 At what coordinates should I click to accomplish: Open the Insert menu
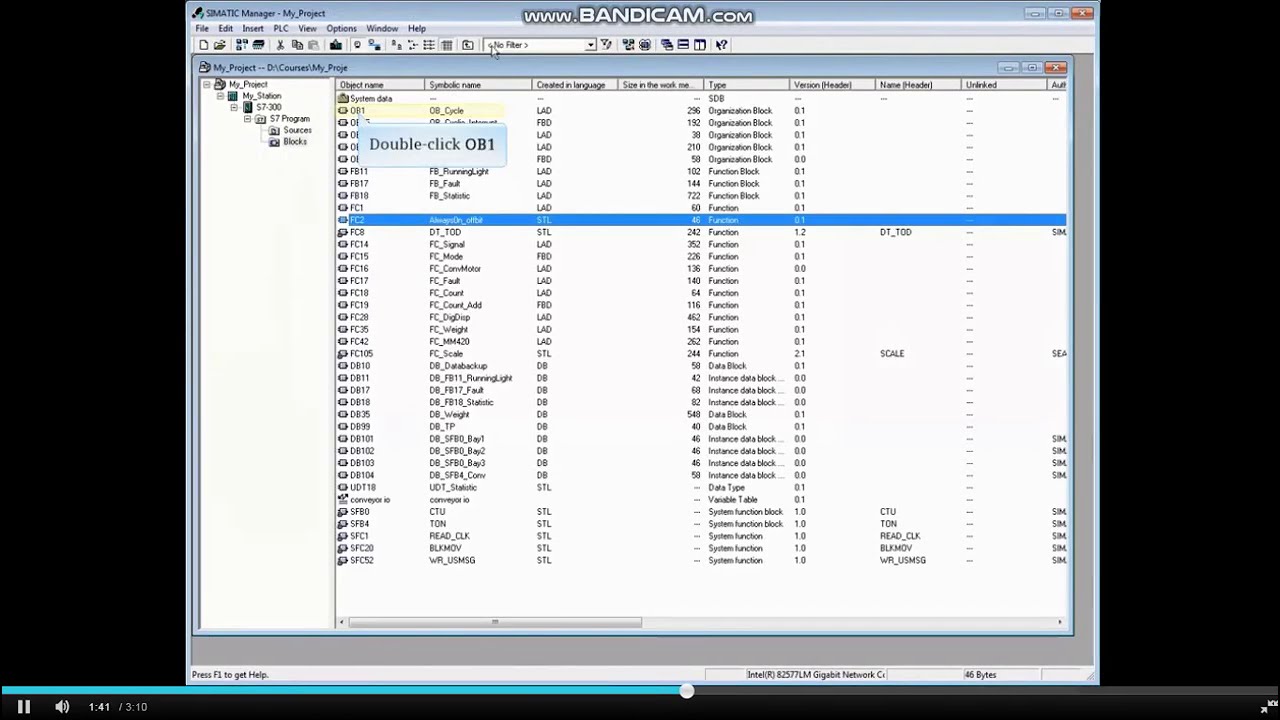coord(253,29)
